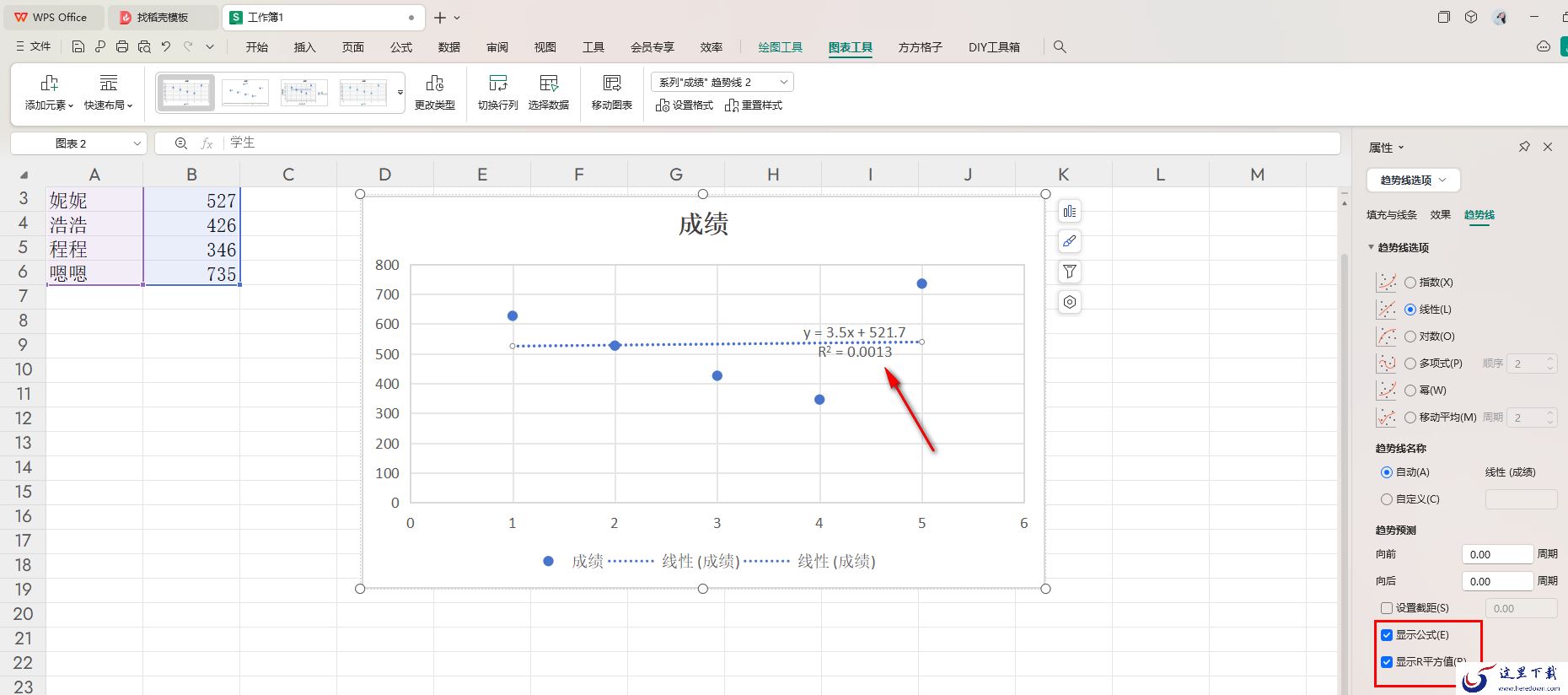Toggle Display Equation (显示公式) checkbox
The image size is (1568, 695).
pyautogui.click(x=1387, y=635)
